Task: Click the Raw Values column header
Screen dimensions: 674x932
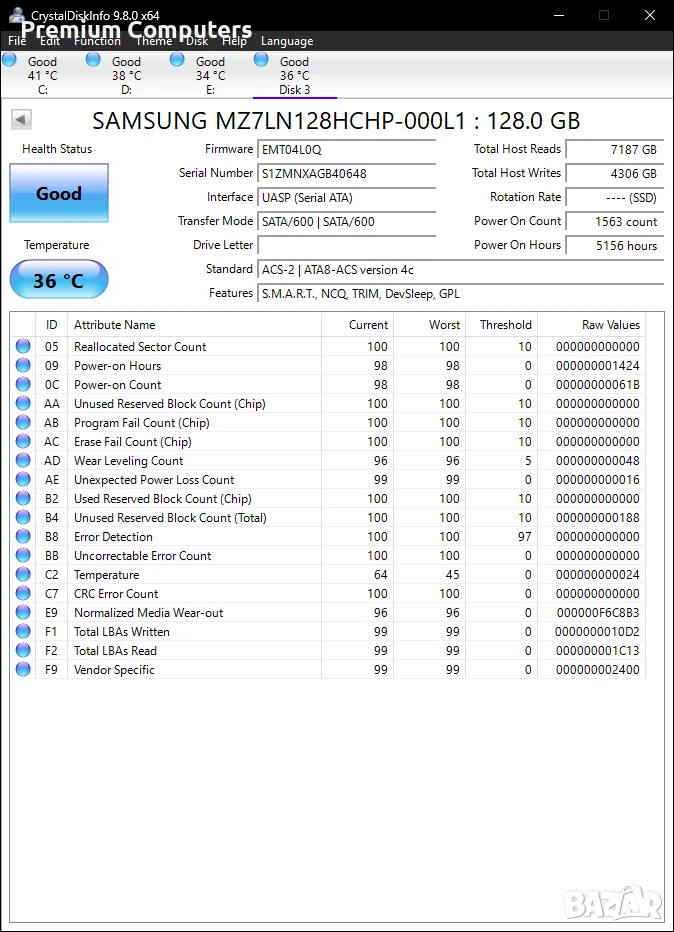Action: point(591,325)
